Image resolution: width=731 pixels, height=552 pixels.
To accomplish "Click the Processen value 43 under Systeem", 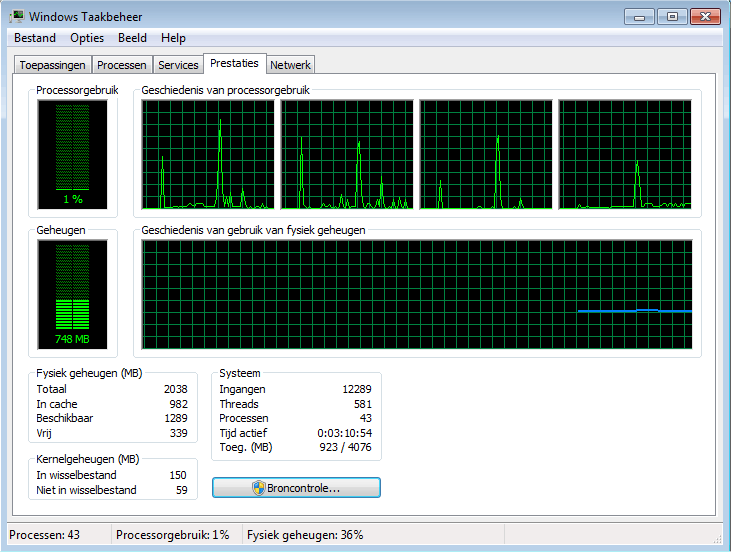I will click(366, 418).
